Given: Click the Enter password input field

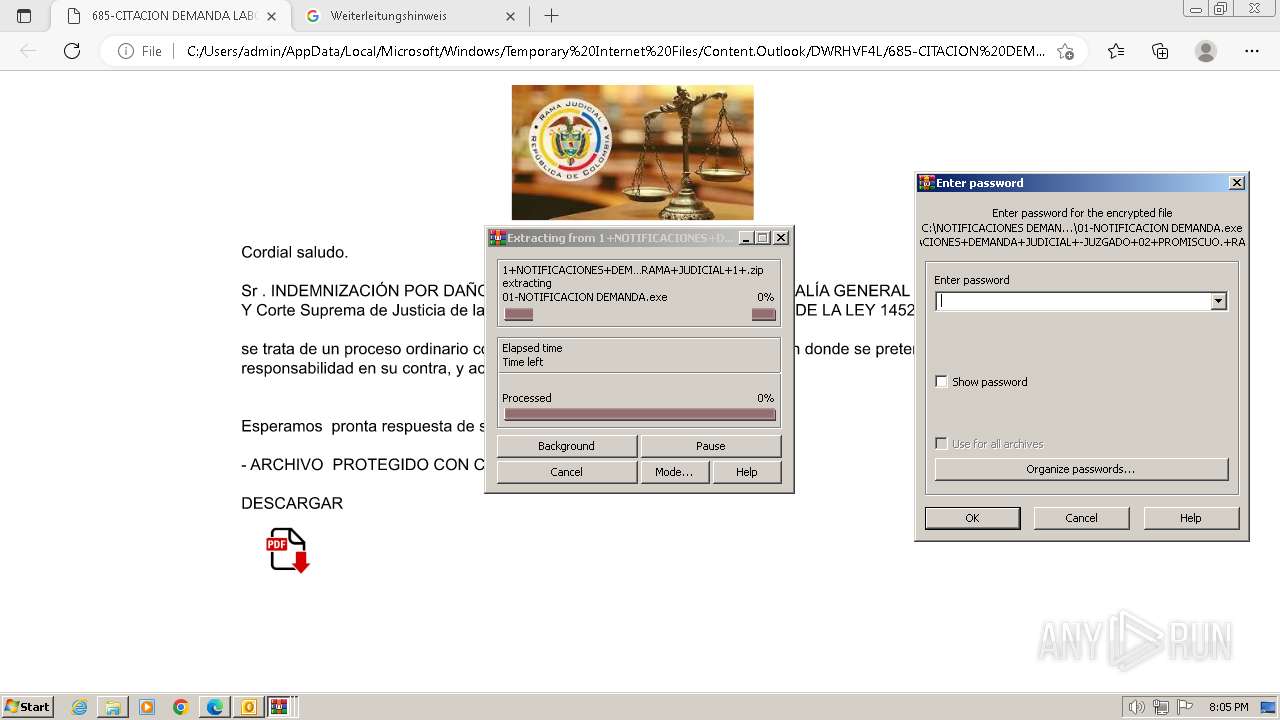Looking at the screenshot, I should point(1073,301).
